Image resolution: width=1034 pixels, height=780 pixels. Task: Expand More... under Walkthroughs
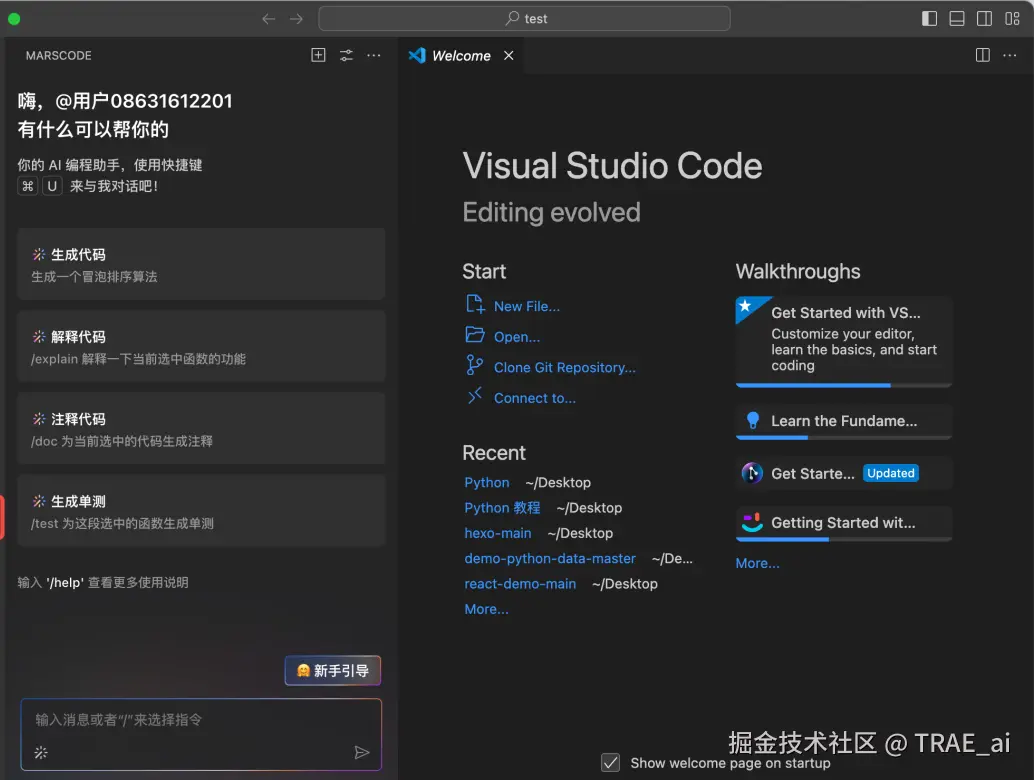757,563
